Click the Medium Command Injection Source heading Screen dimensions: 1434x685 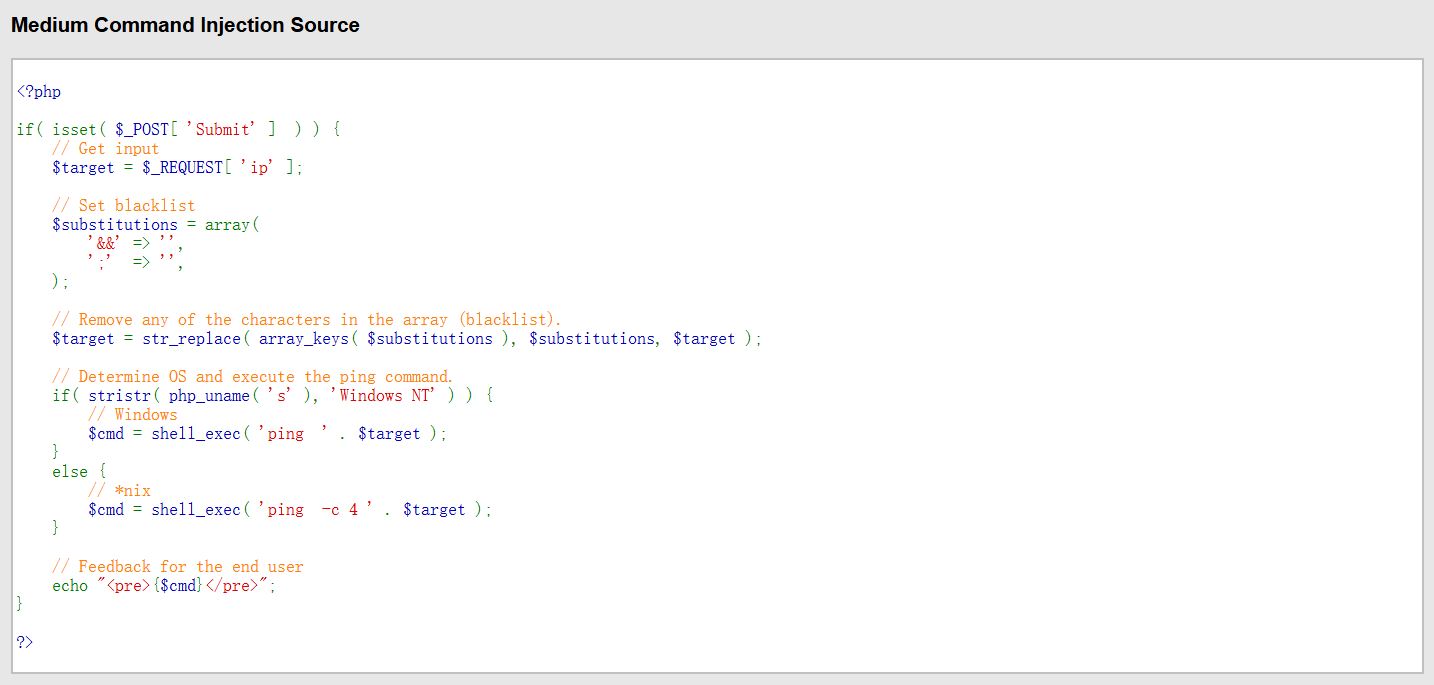pos(185,26)
